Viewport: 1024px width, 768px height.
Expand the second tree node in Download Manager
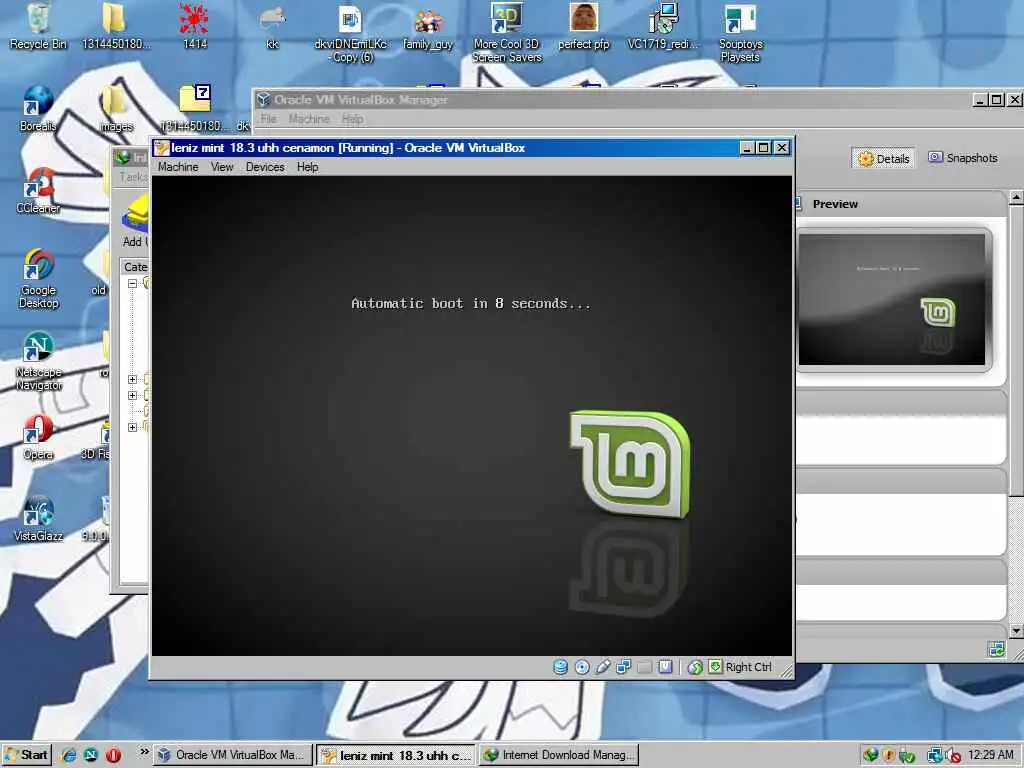[x=132, y=379]
